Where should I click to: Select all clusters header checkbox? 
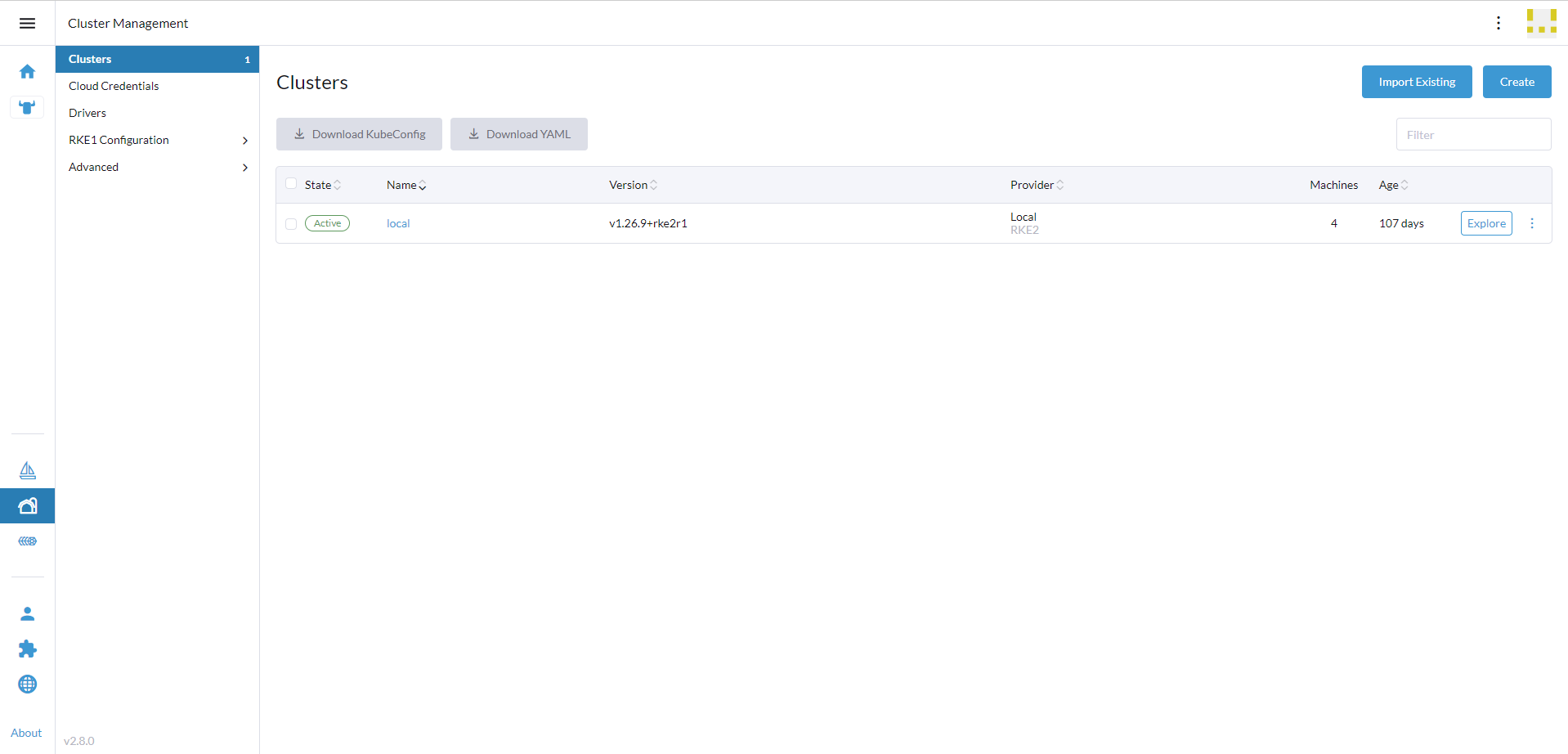[x=291, y=184]
